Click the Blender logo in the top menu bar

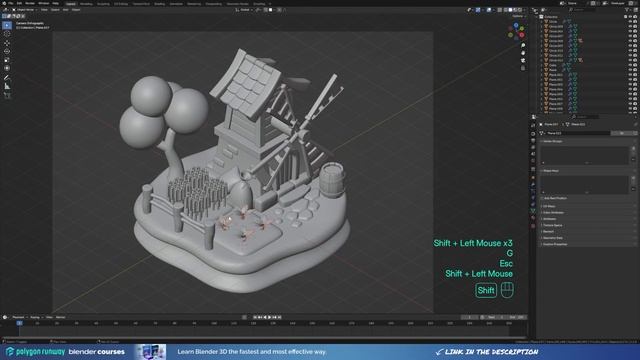pyautogui.click(x=4, y=3)
